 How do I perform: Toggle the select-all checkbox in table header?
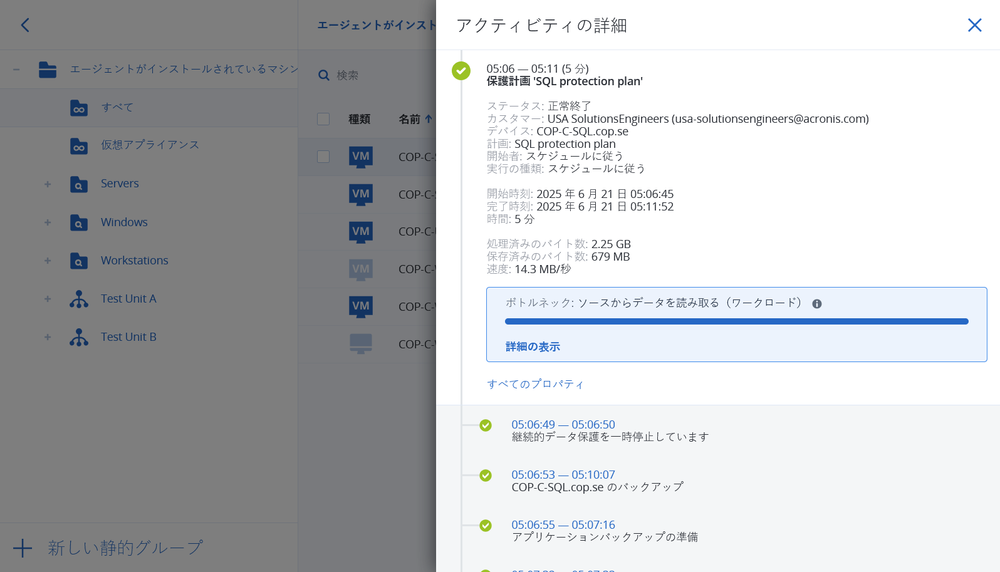323,119
